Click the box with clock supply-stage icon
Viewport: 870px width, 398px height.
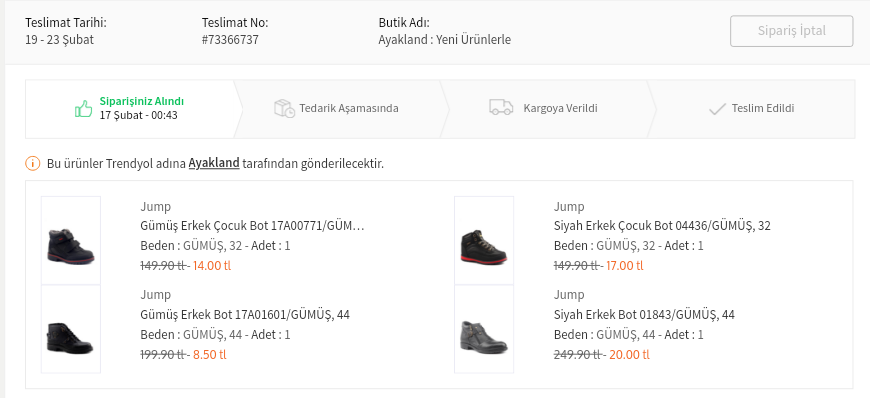click(x=284, y=108)
